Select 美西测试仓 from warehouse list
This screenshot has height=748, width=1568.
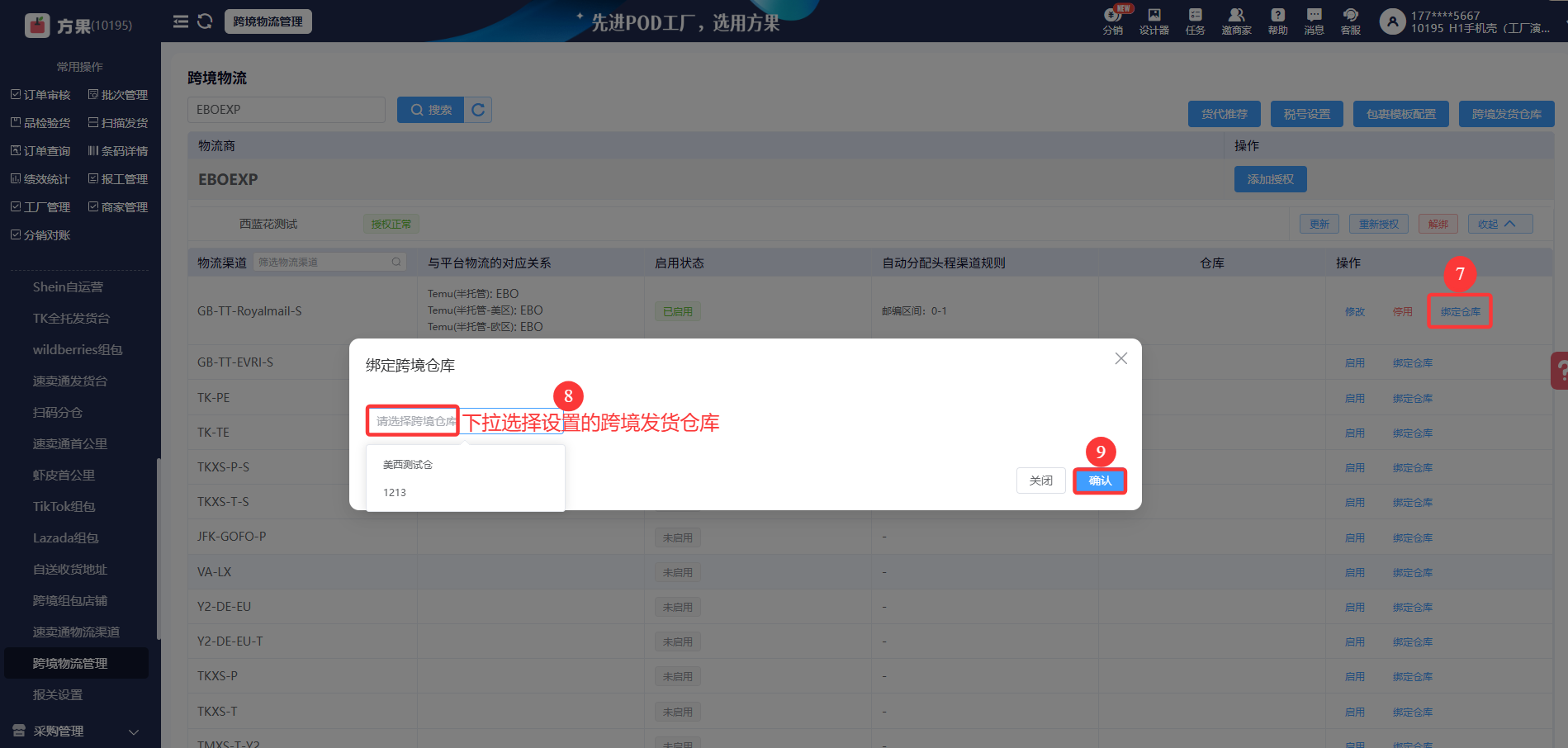click(466, 465)
